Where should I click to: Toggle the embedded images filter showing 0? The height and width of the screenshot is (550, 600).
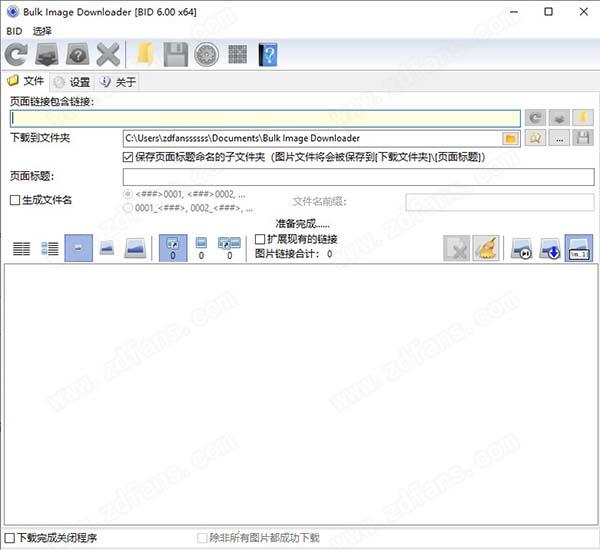point(201,248)
